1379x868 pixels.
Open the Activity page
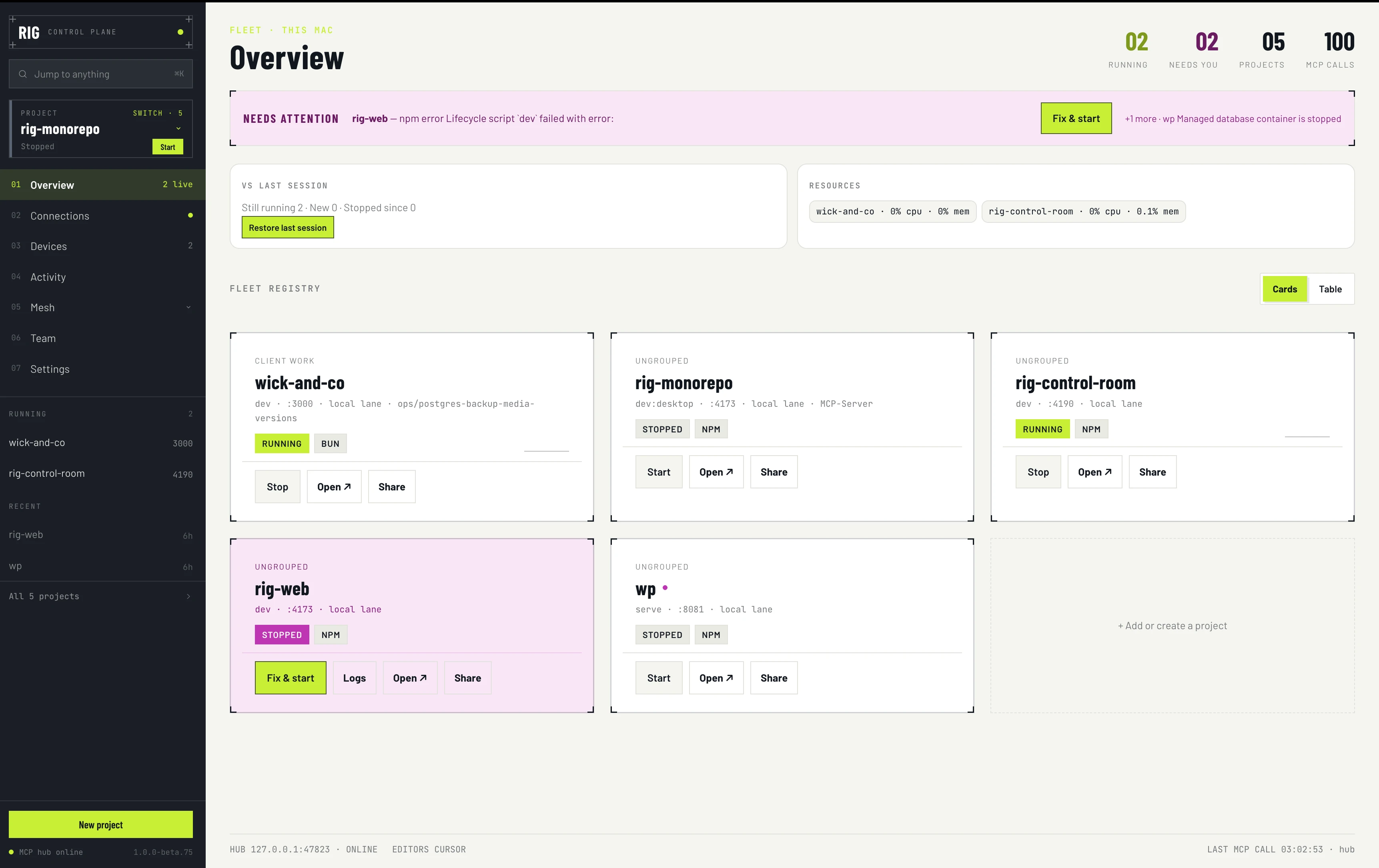point(102,277)
